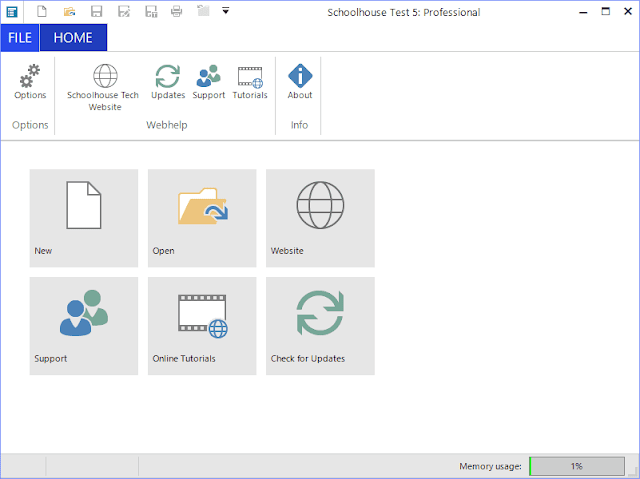The width and height of the screenshot is (640, 479).
Task: Click the About info icon
Action: (300, 82)
